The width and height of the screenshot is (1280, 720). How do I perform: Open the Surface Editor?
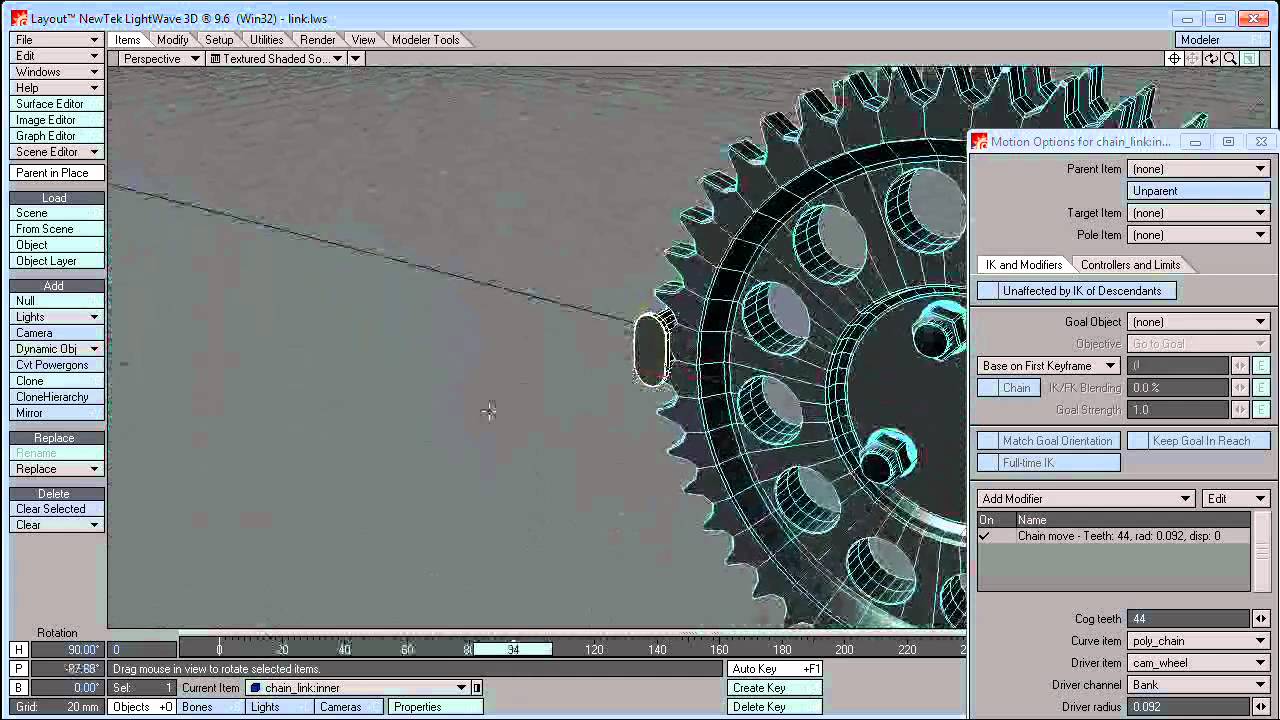pyautogui.click(x=57, y=104)
